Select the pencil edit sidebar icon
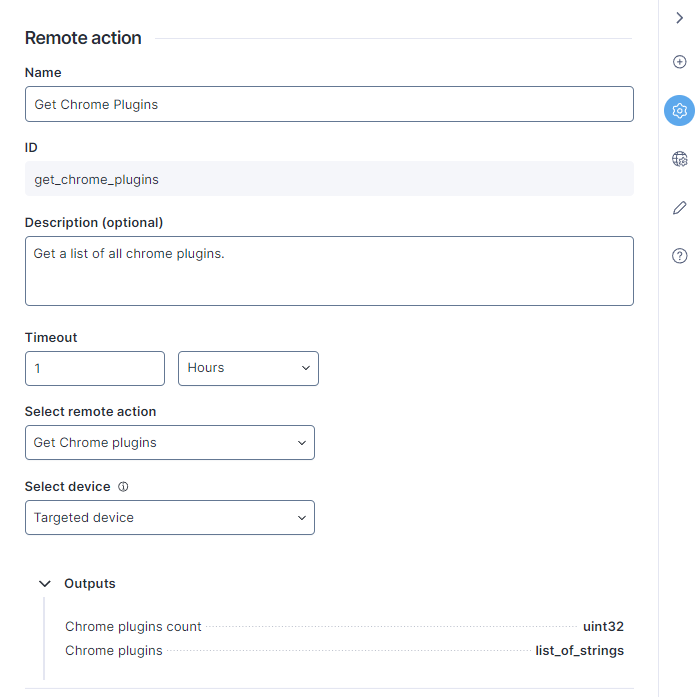 [679, 208]
